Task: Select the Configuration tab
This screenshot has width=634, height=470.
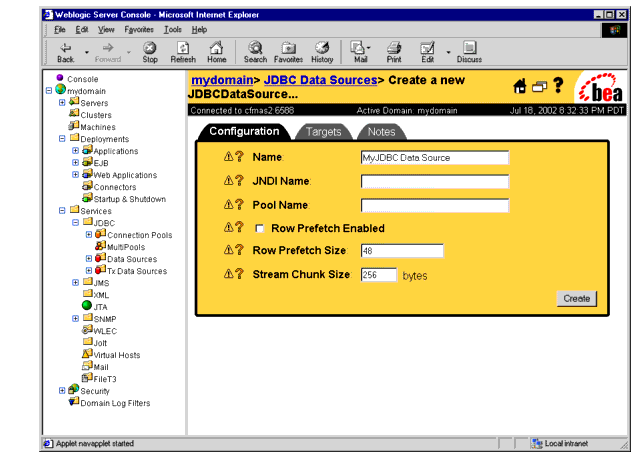Action: coord(244,131)
